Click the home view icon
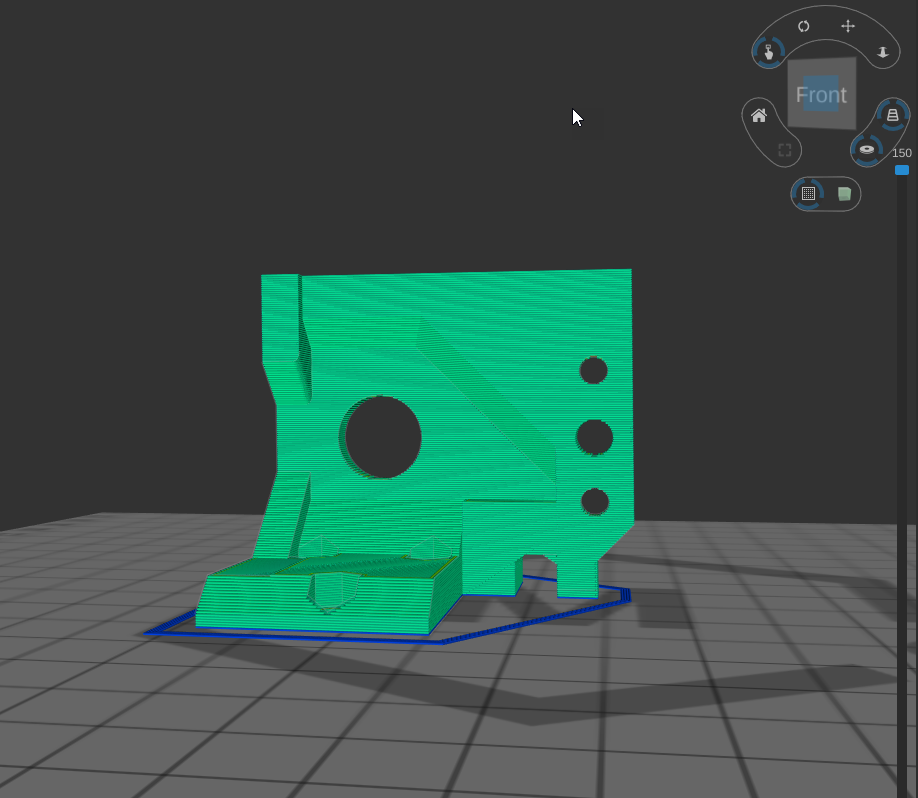Image resolution: width=918 pixels, height=798 pixels. pyautogui.click(x=758, y=116)
